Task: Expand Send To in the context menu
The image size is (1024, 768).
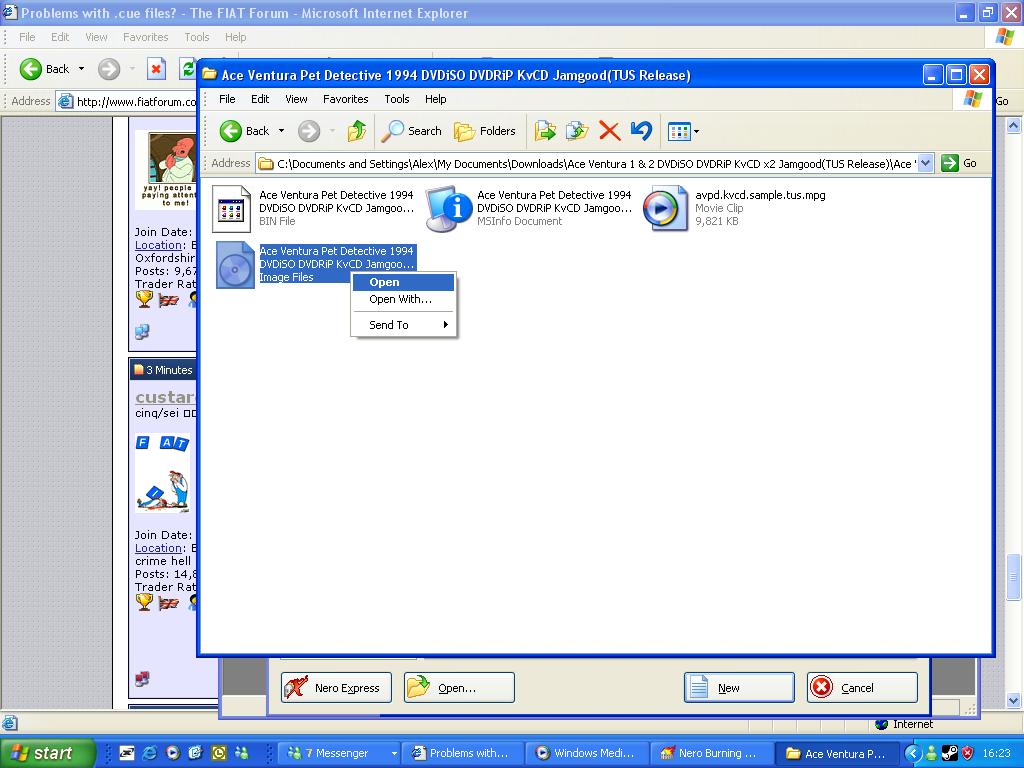Action: tap(403, 325)
